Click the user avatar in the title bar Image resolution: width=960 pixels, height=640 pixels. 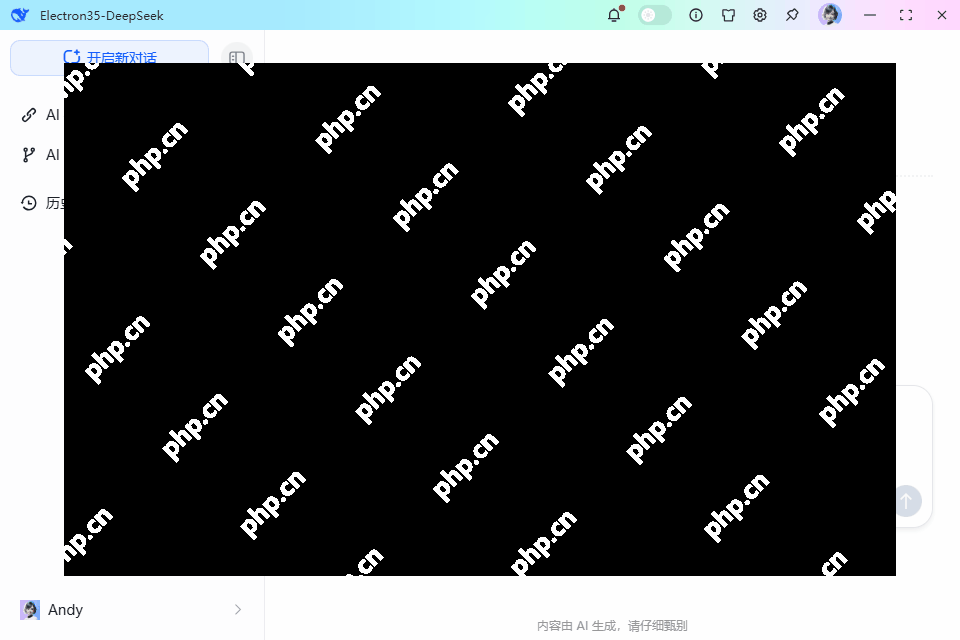(830, 15)
